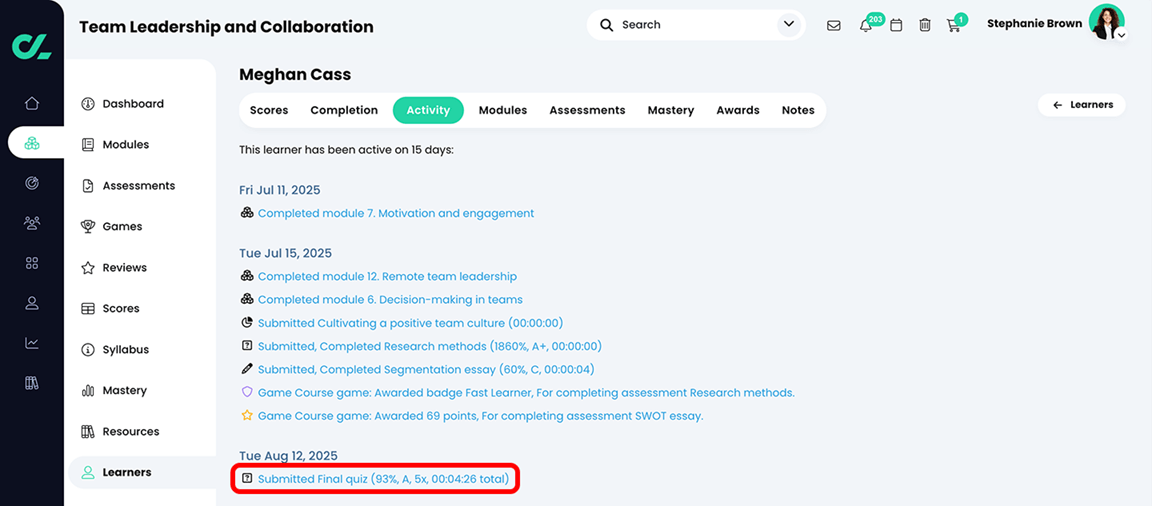Open the line chart reports icon
This screenshot has width=1152, height=506.
coord(32,342)
